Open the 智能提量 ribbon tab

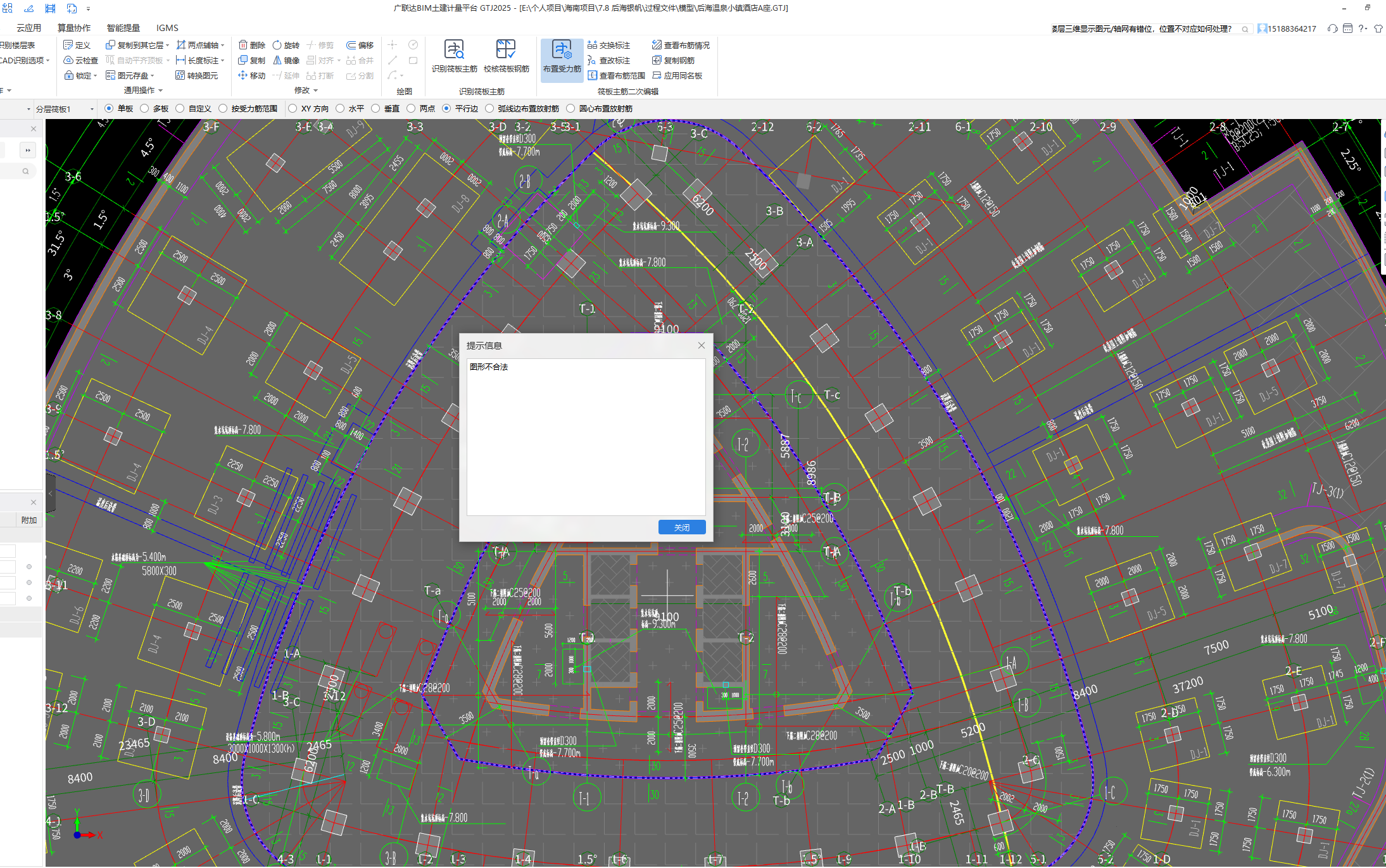(123, 28)
